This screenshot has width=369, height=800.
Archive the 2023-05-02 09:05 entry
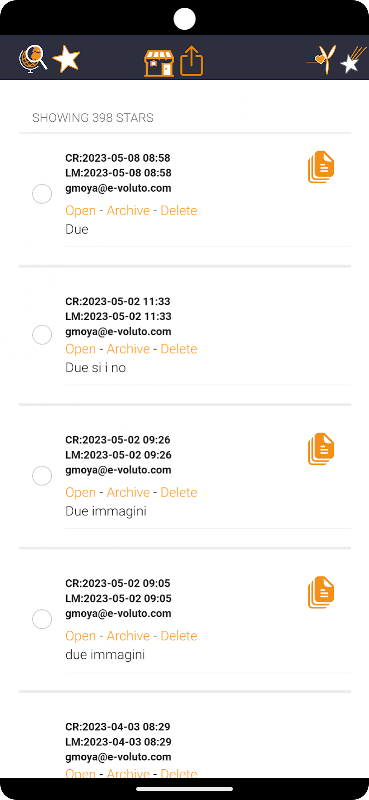coord(128,636)
